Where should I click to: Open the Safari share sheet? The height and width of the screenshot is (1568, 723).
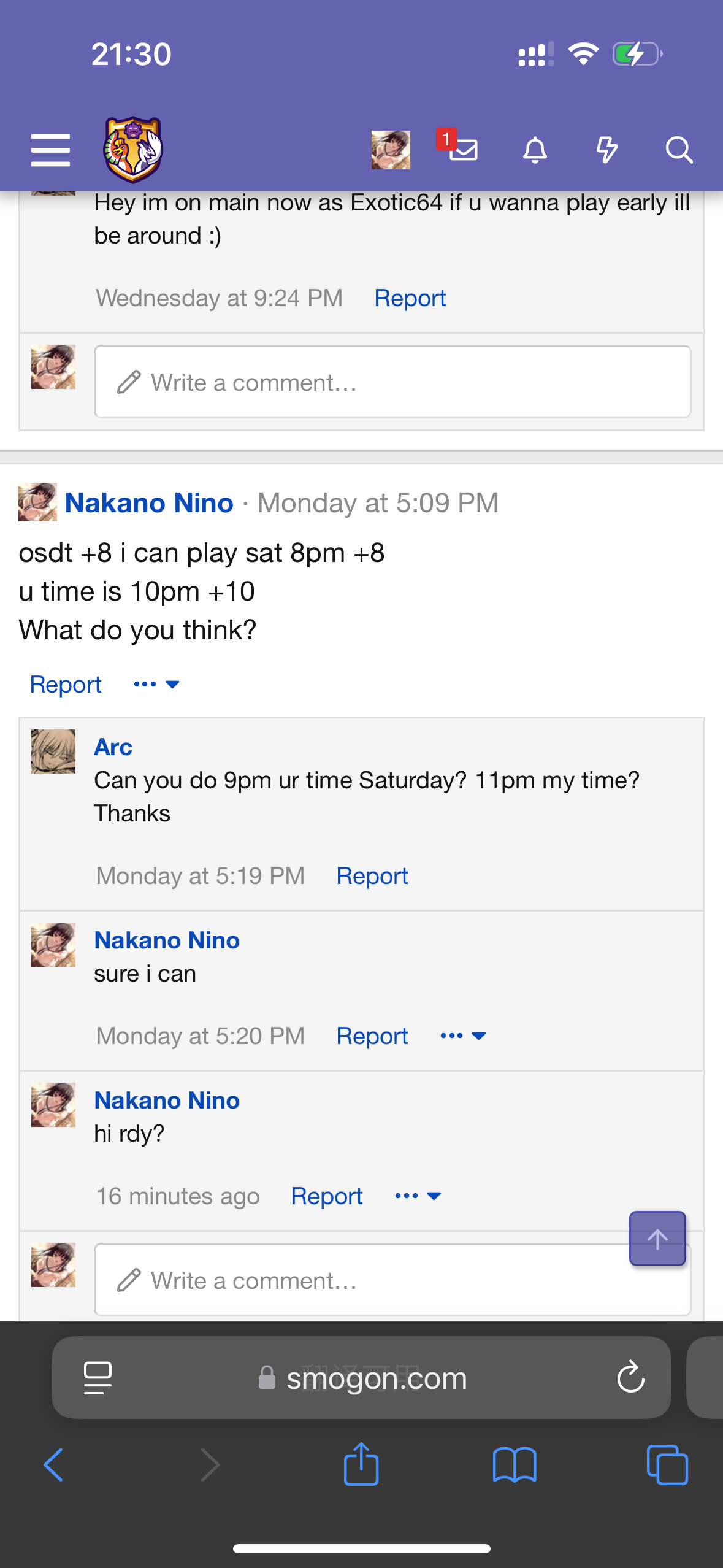click(361, 1464)
